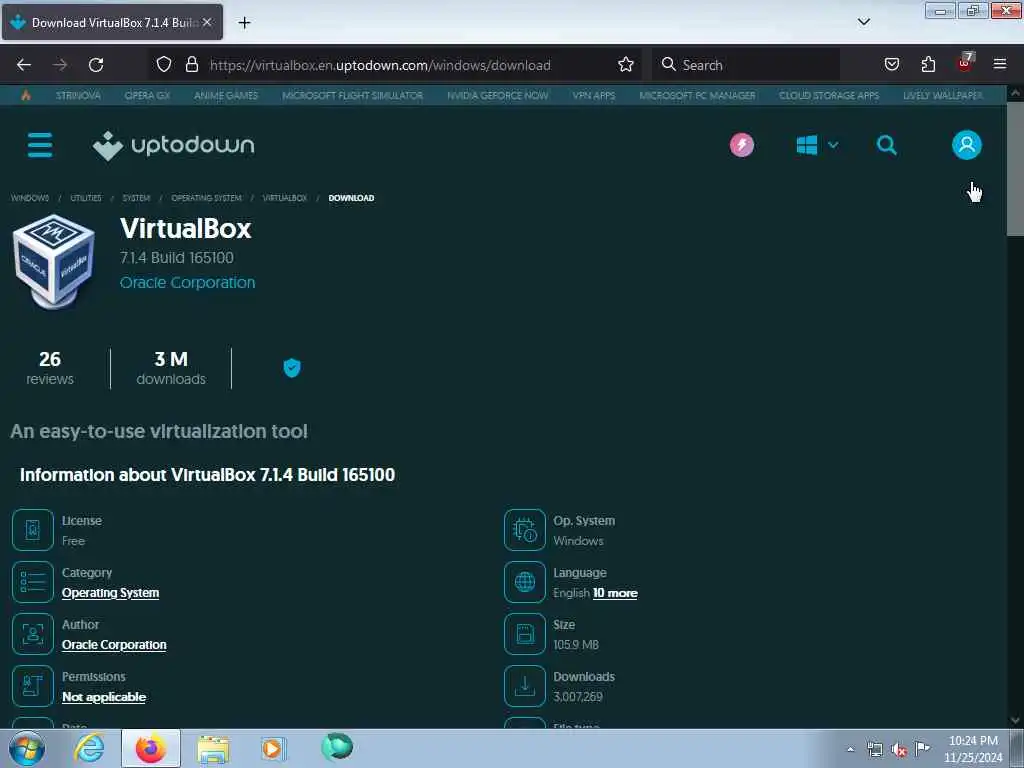Save page to Pocket

(x=891, y=64)
